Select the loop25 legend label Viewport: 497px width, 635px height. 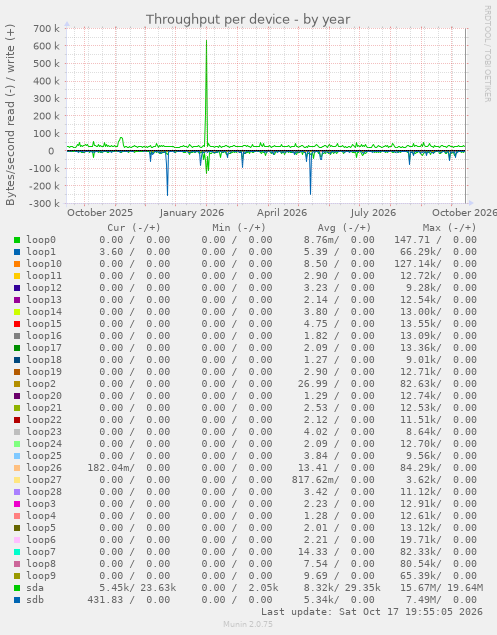click(44, 456)
